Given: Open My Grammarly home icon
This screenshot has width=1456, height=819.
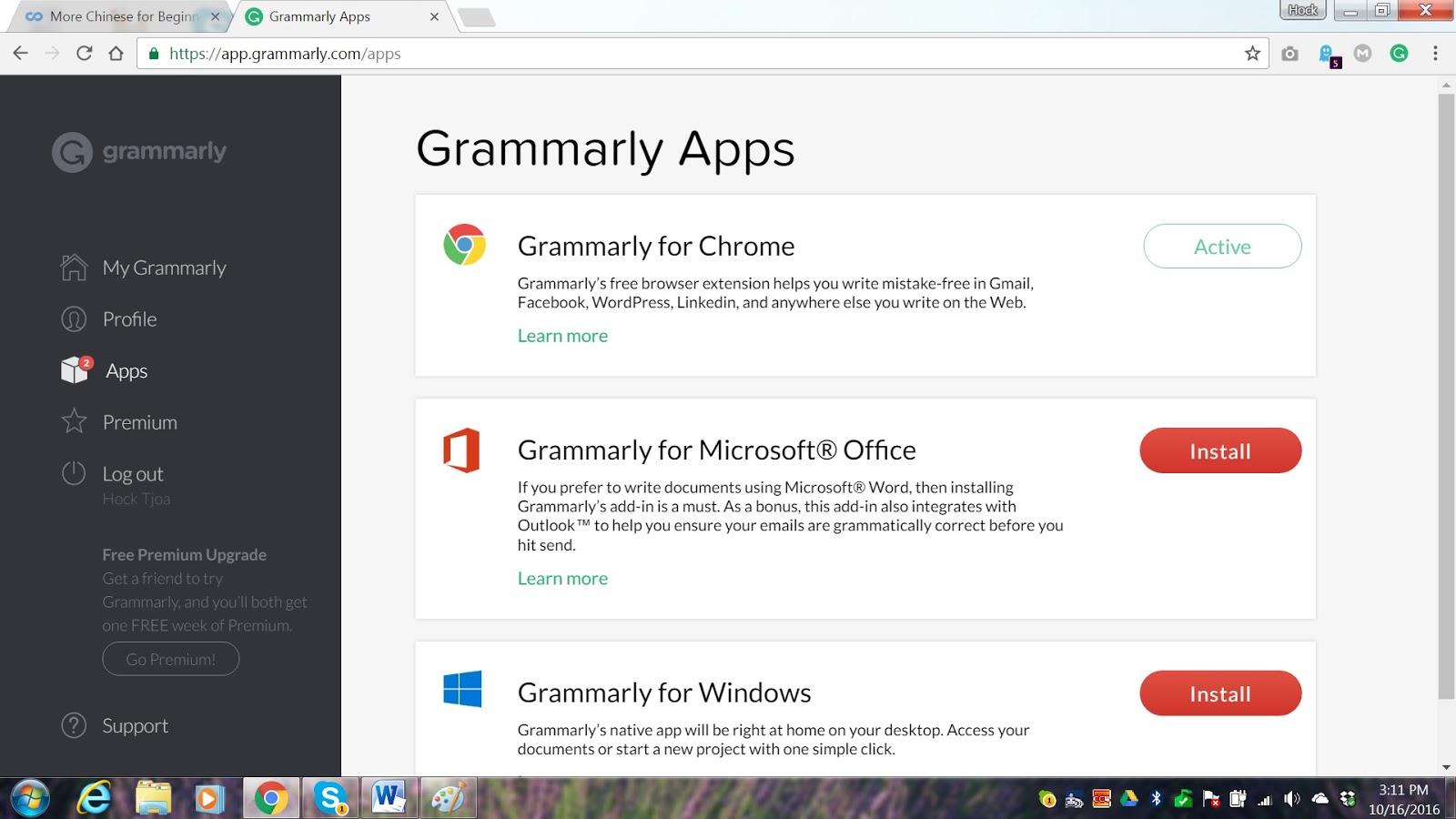Looking at the screenshot, I should 74,268.
